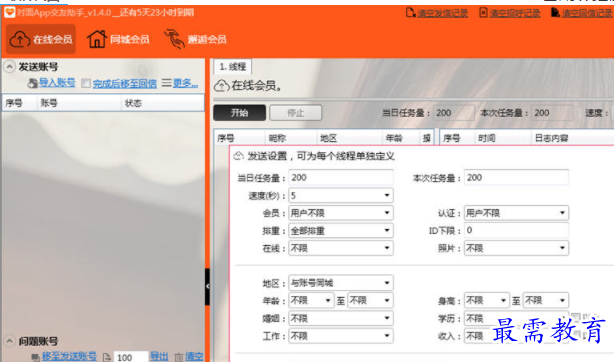Click the 导出 export link
Screen dimensions: 614x362
click(159, 357)
